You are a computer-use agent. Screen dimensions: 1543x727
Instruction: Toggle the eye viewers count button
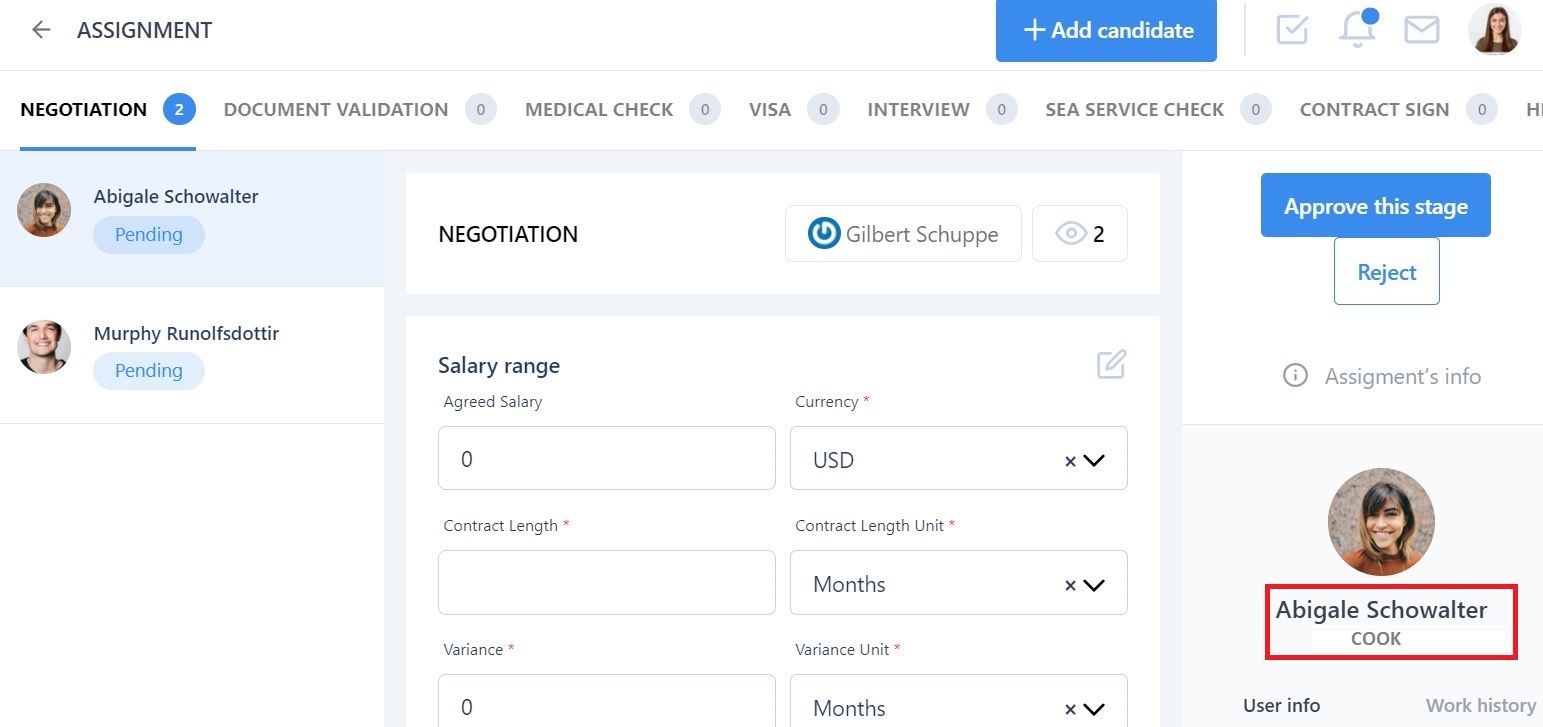[x=1080, y=234]
